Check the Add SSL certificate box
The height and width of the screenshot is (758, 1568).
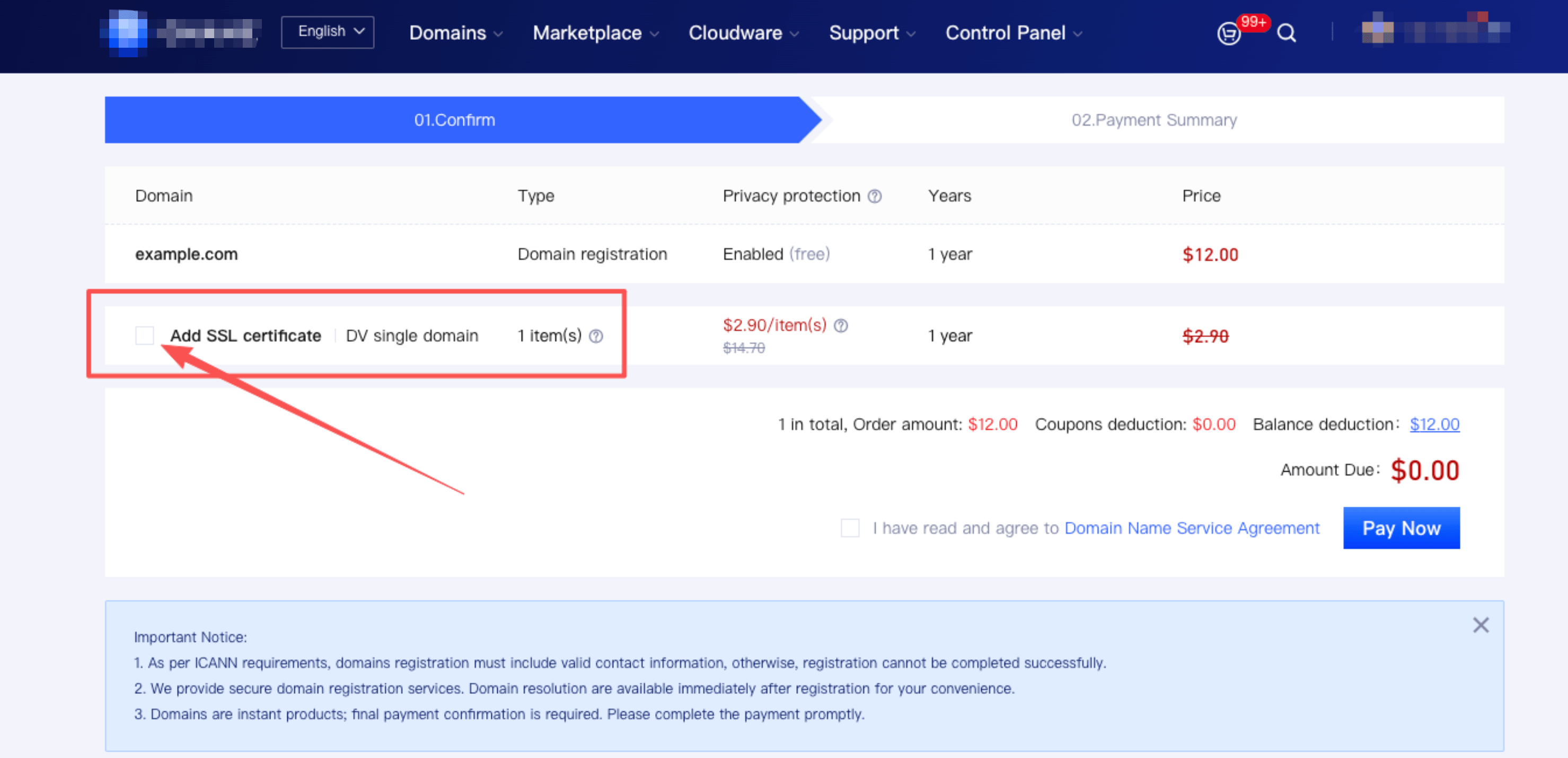point(144,336)
